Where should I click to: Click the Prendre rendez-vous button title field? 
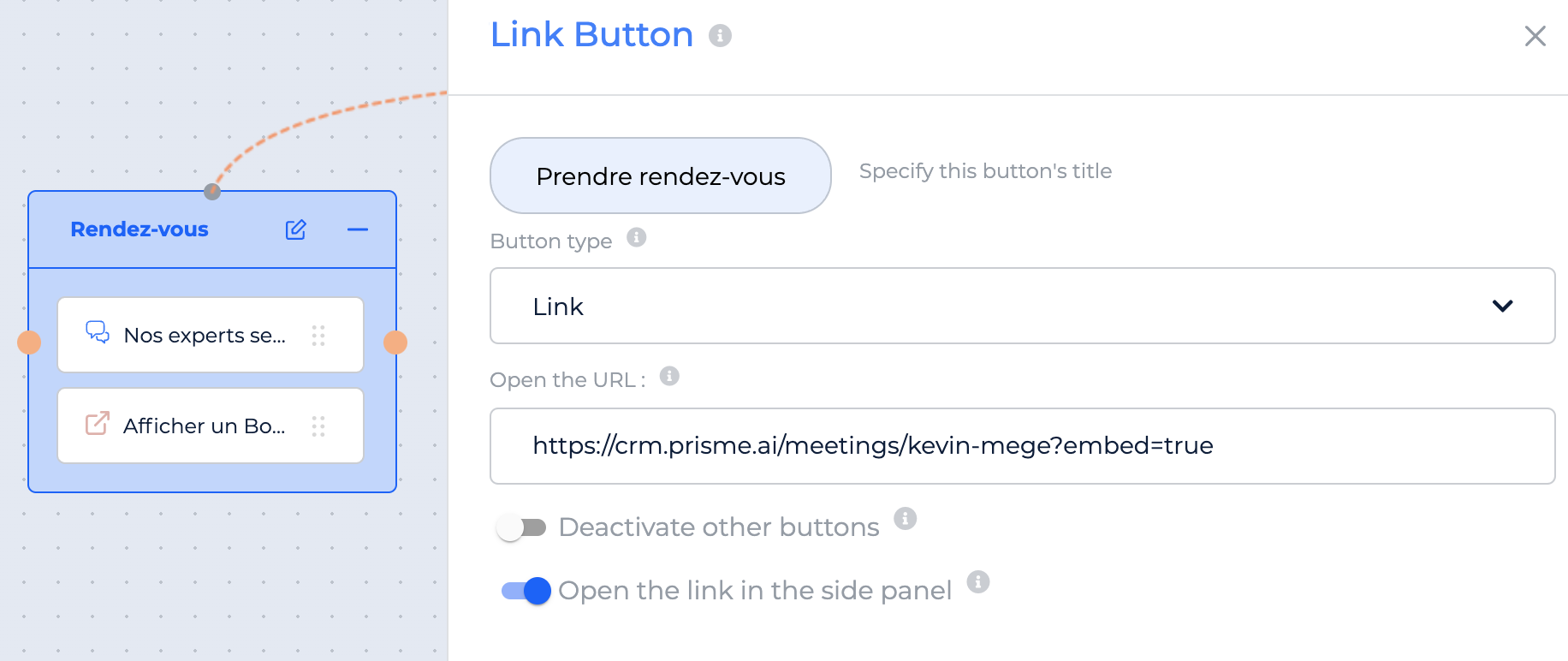(661, 176)
